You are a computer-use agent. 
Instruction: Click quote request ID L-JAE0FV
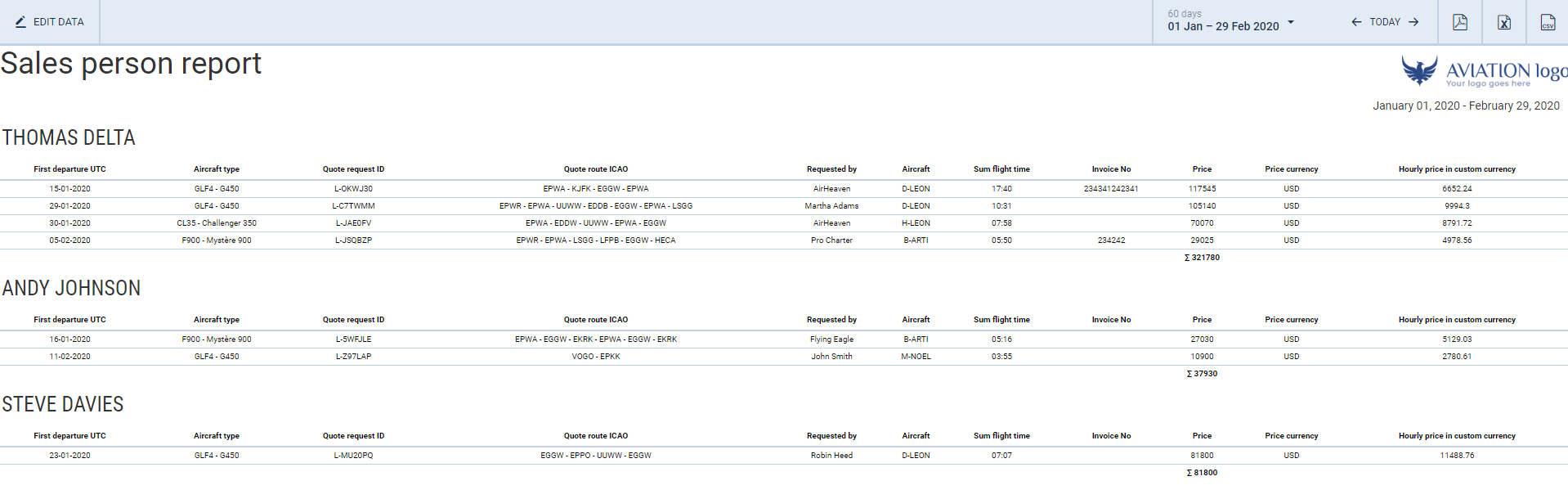click(x=353, y=223)
